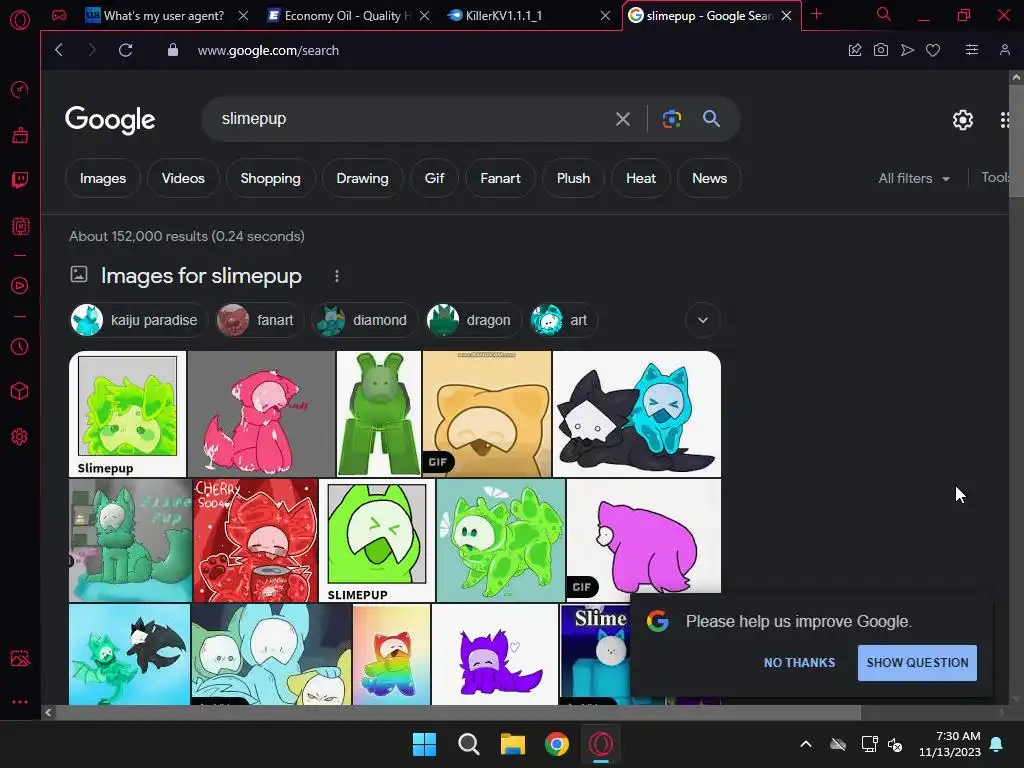This screenshot has width=1024, height=768.
Task: Open the All filters dropdown
Action: (914, 178)
